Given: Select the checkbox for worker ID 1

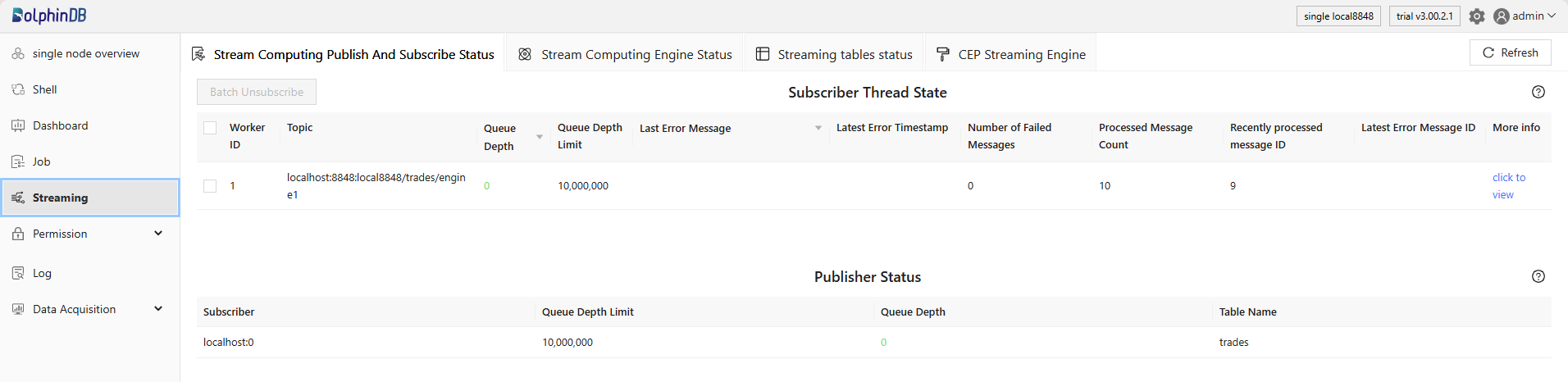Looking at the screenshot, I should click(x=210, y=186).
